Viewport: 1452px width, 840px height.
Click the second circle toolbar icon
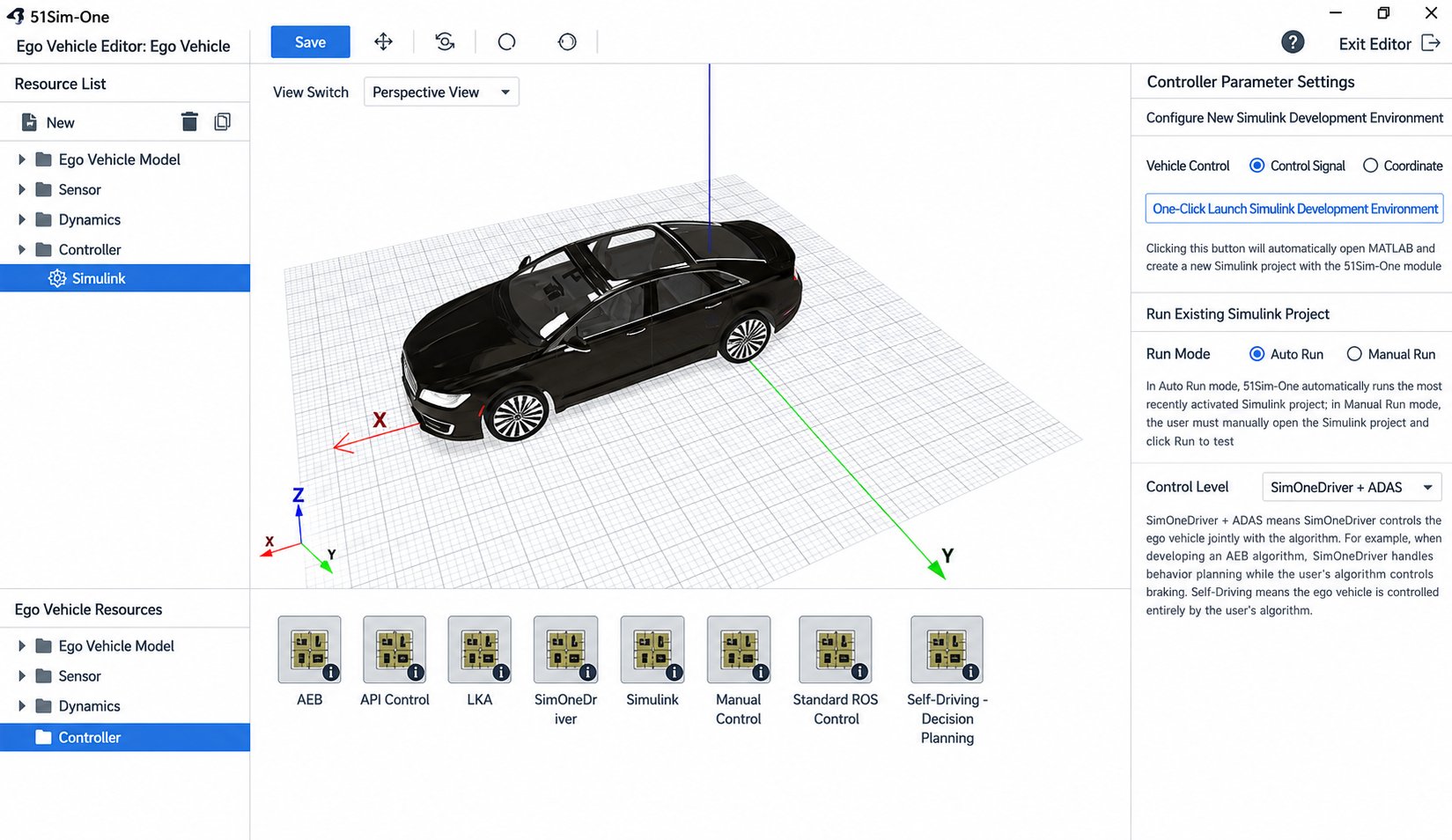tap(567, 42)
